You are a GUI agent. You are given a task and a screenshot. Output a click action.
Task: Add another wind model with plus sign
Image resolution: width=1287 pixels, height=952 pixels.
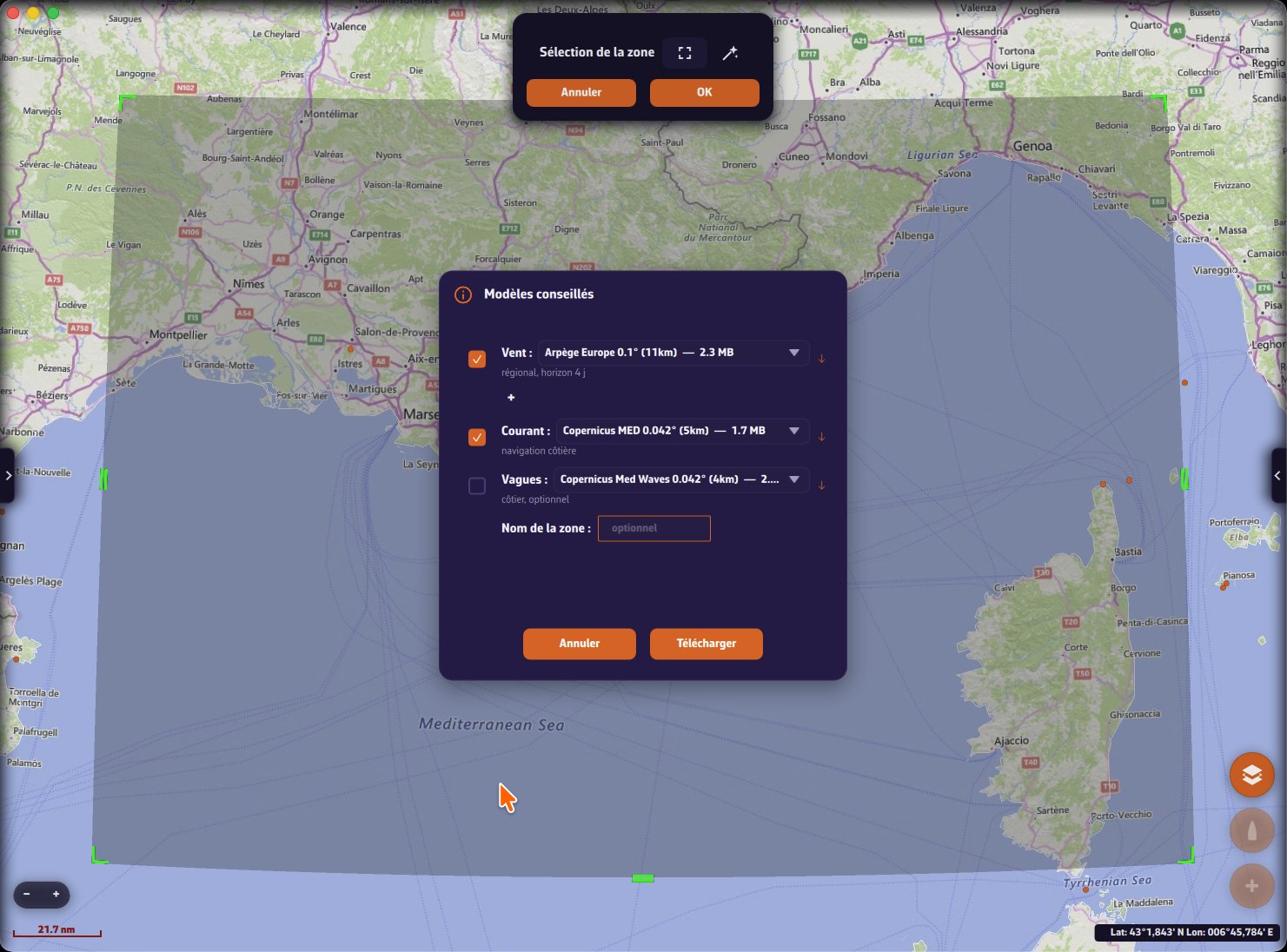pos(511,397)
